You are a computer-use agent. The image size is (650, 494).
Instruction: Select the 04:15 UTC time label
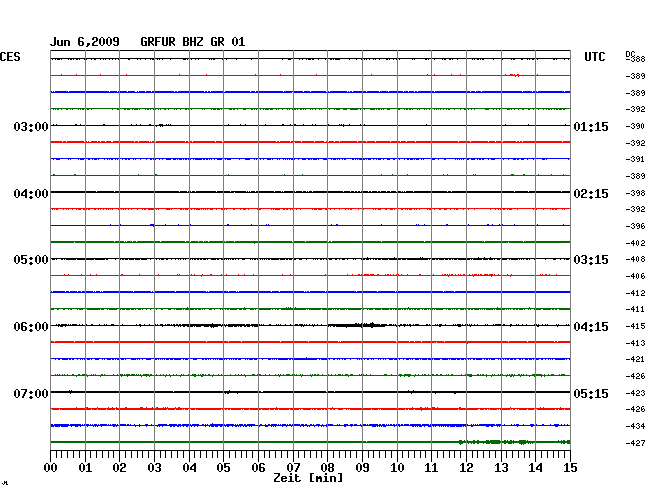pos(591,327)
